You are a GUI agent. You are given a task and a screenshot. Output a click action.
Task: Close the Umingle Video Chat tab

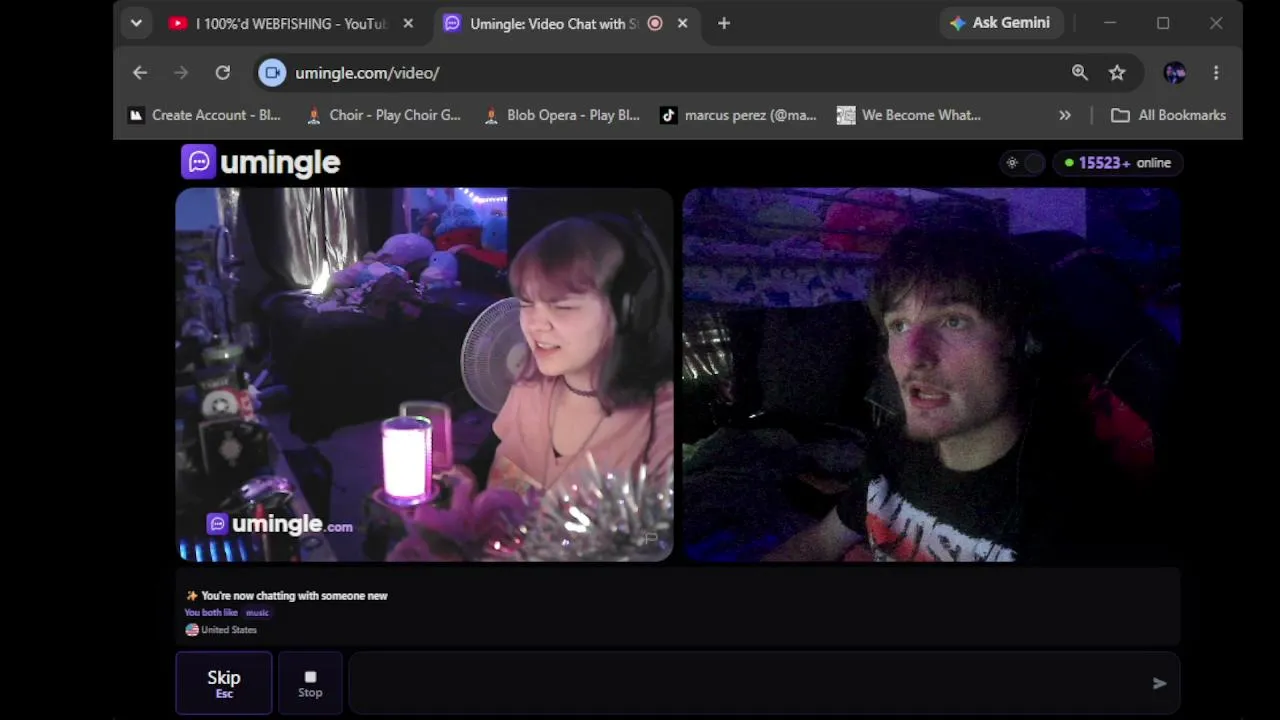click(682, 24)
